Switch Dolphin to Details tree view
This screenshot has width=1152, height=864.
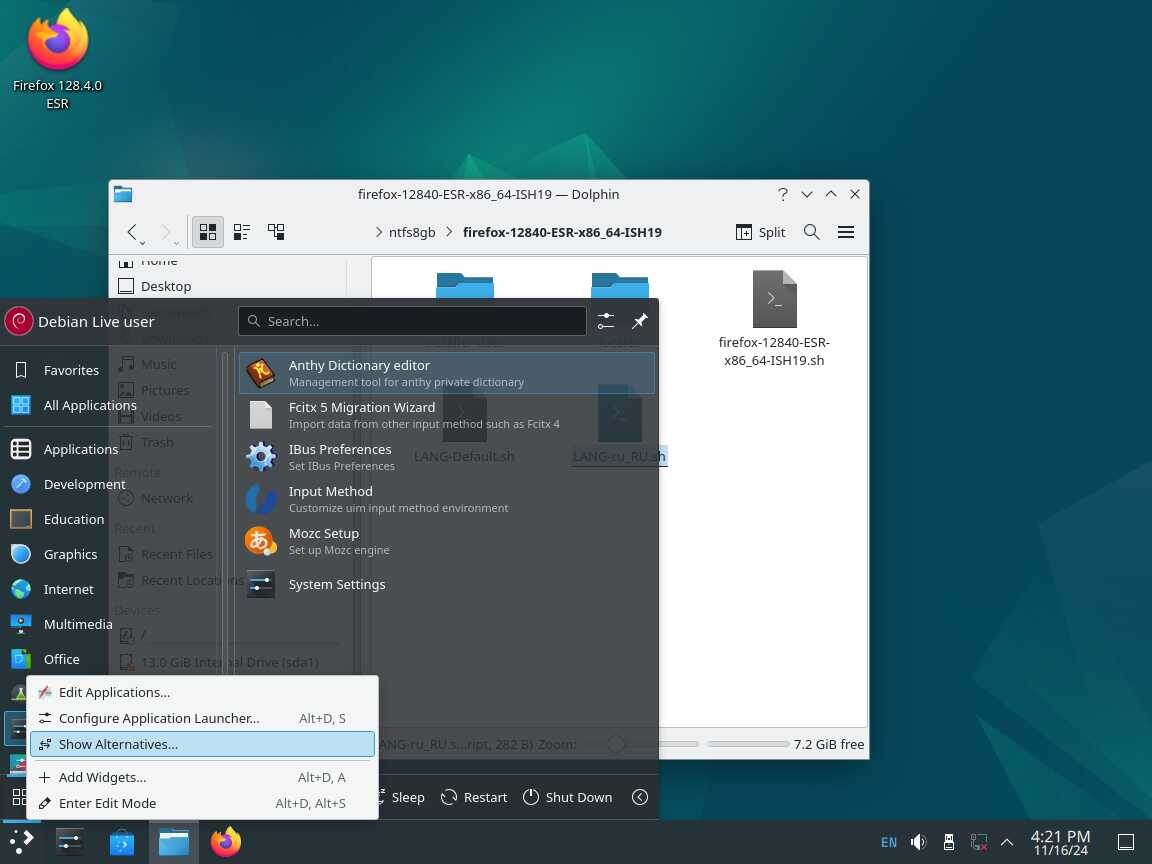(276, 232)
